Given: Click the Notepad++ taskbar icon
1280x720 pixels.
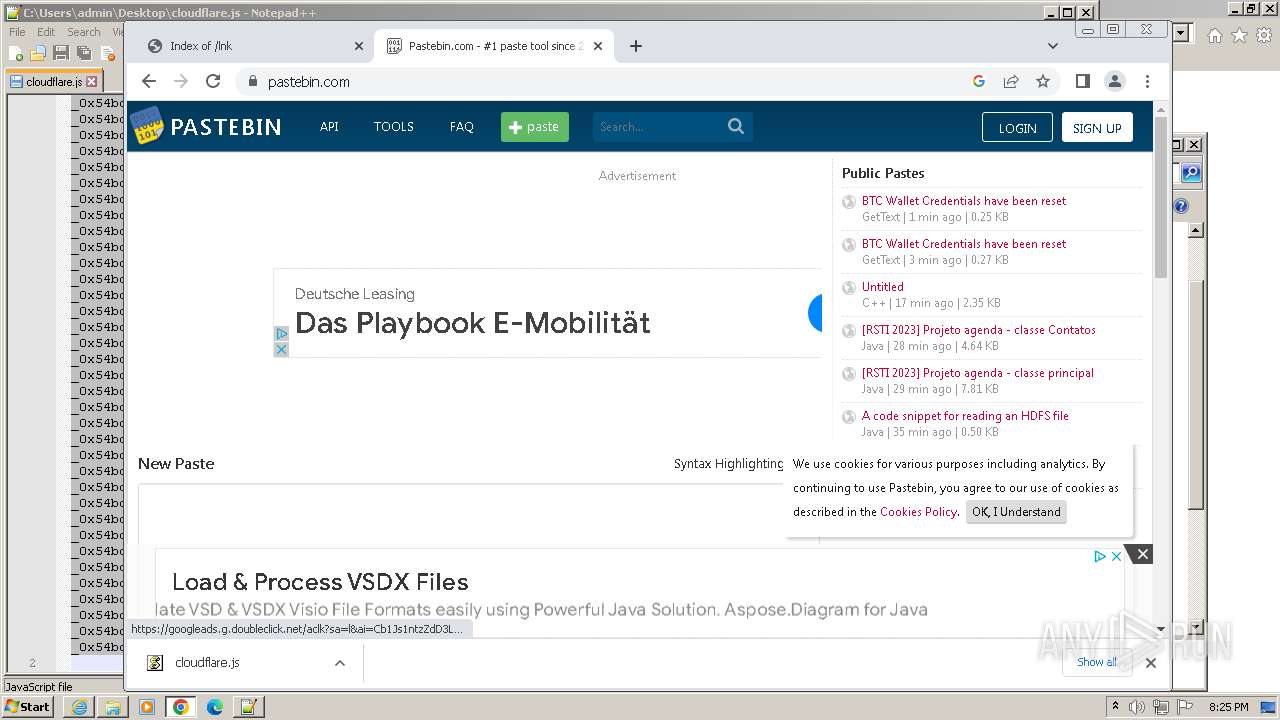Looking at the screenshot, I should (248, 707).
